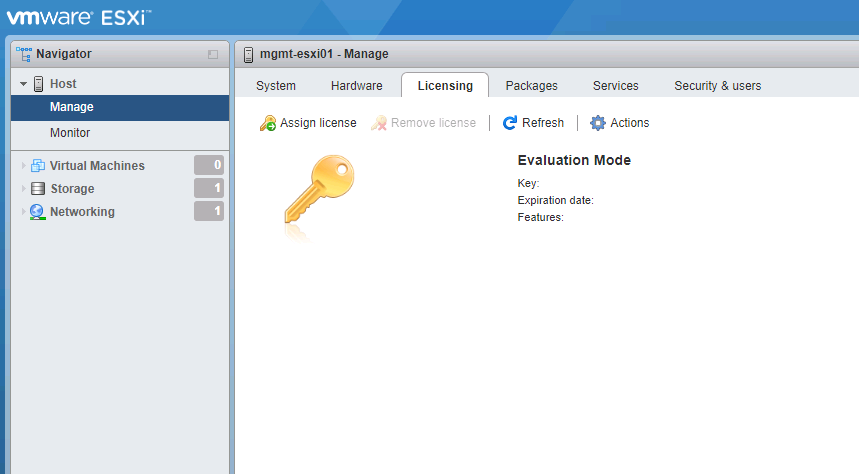The width and height of the screenshot is (859, 474).
Task: Click the Storage icon
Action: click(x=38, y=189)
